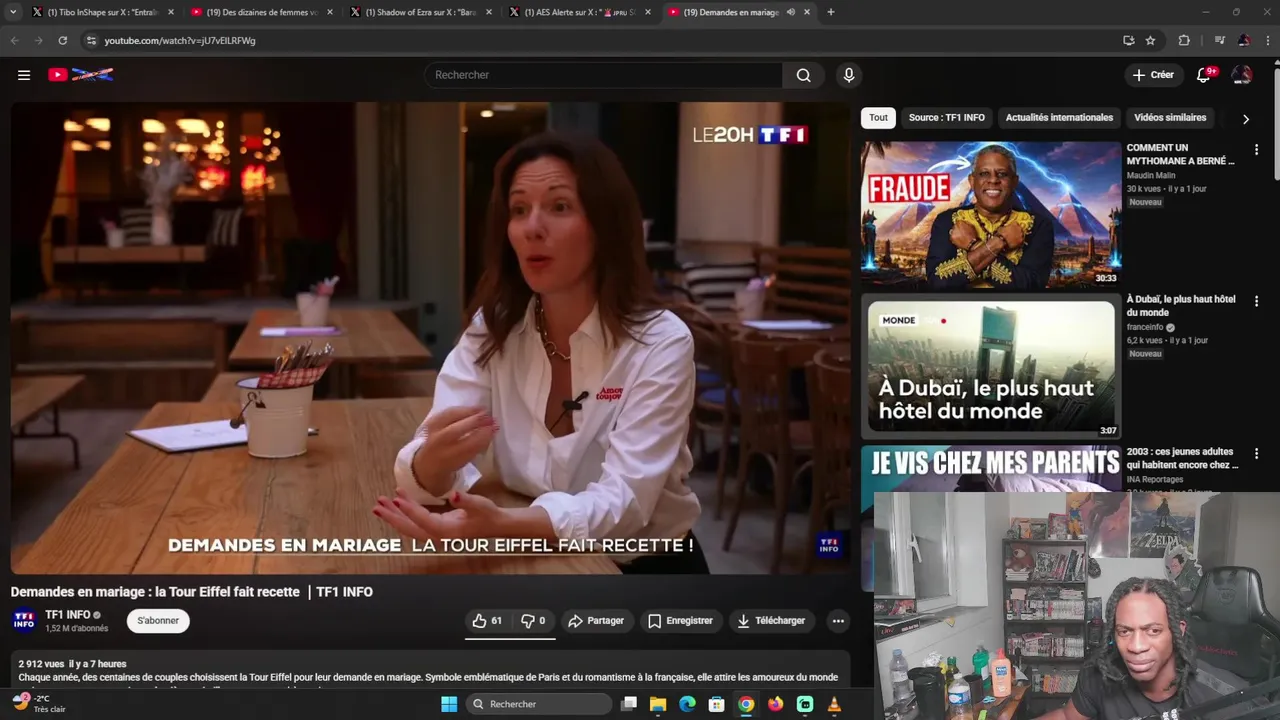Go to YouTube home via logo
The image size is (1280, 720).
pos(81,75)
